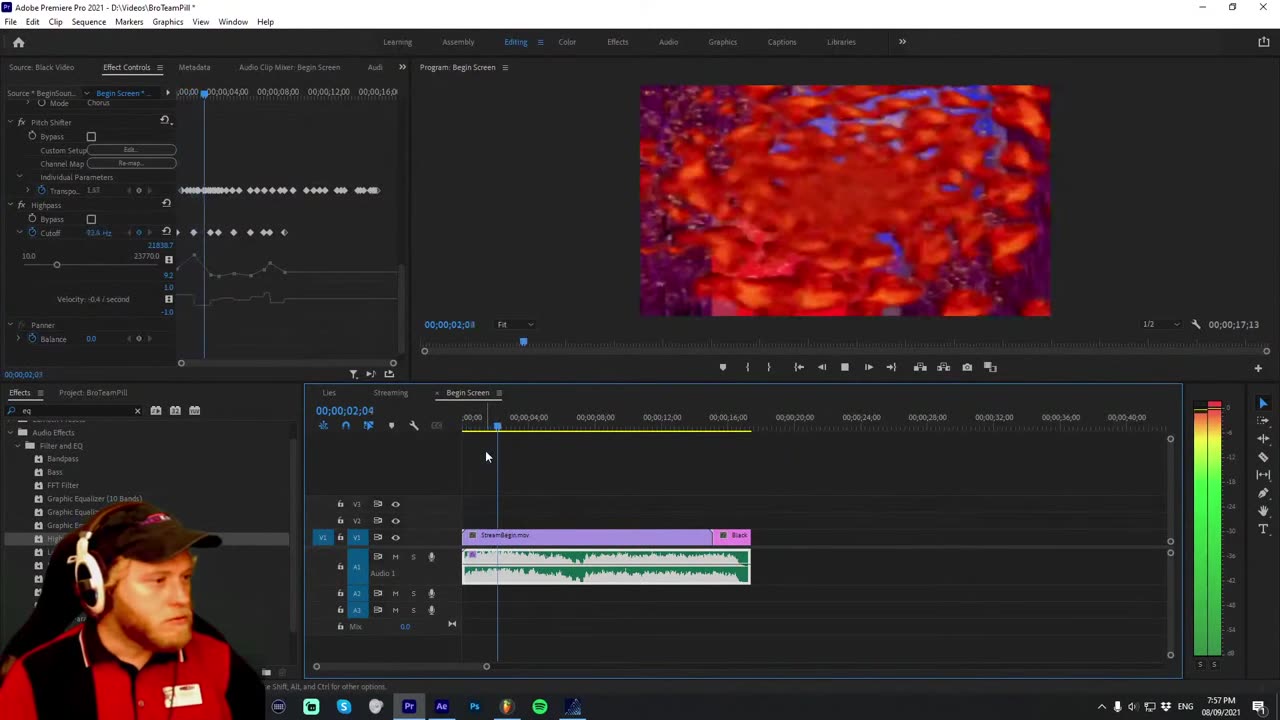Toggle Highpass Bypass checkbox
The image size is (1280, 720).
pyautogui.click(x=91, y=219)
